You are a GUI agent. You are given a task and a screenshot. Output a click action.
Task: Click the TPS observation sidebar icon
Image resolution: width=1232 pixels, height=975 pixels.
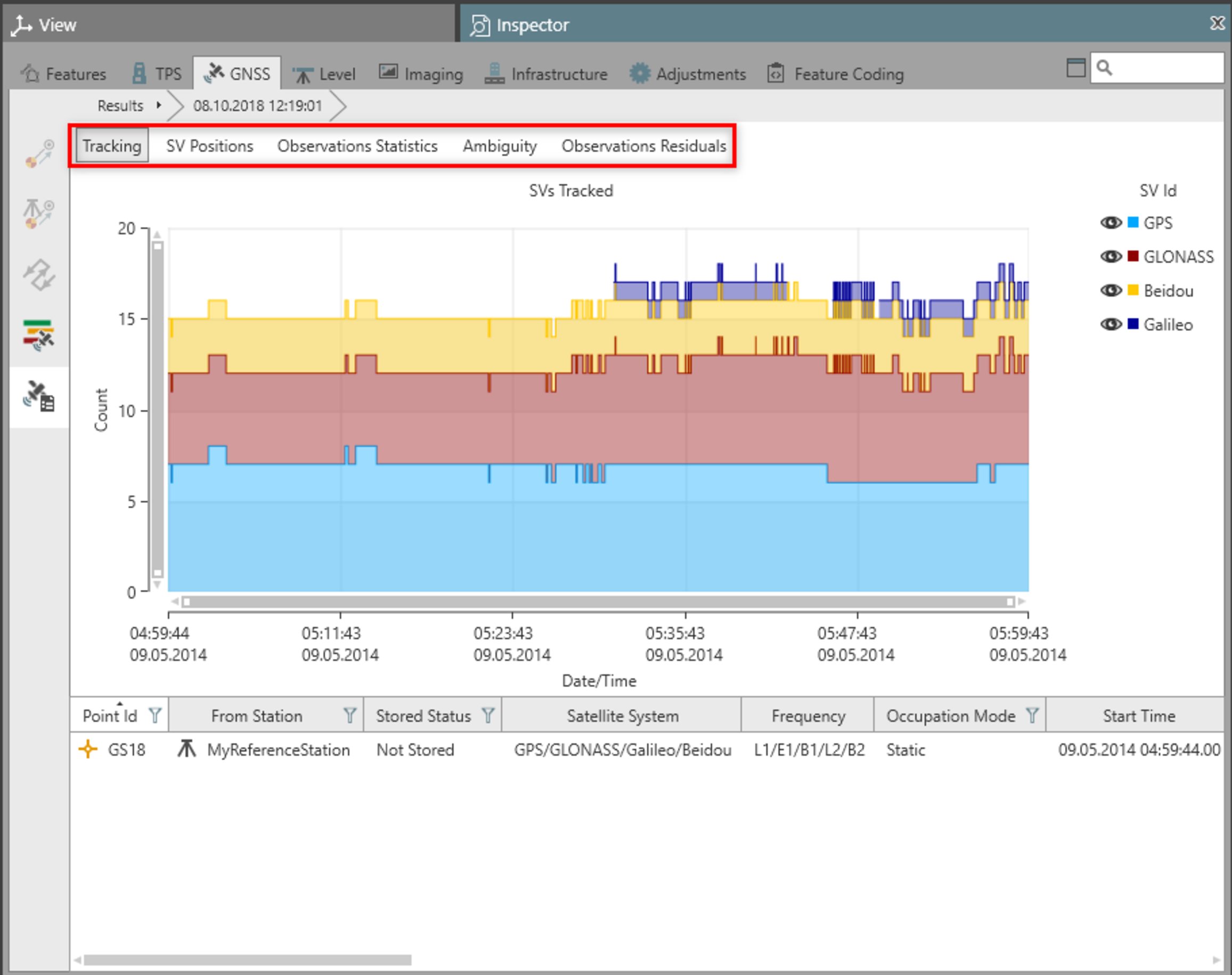click(x=39, y=214)
